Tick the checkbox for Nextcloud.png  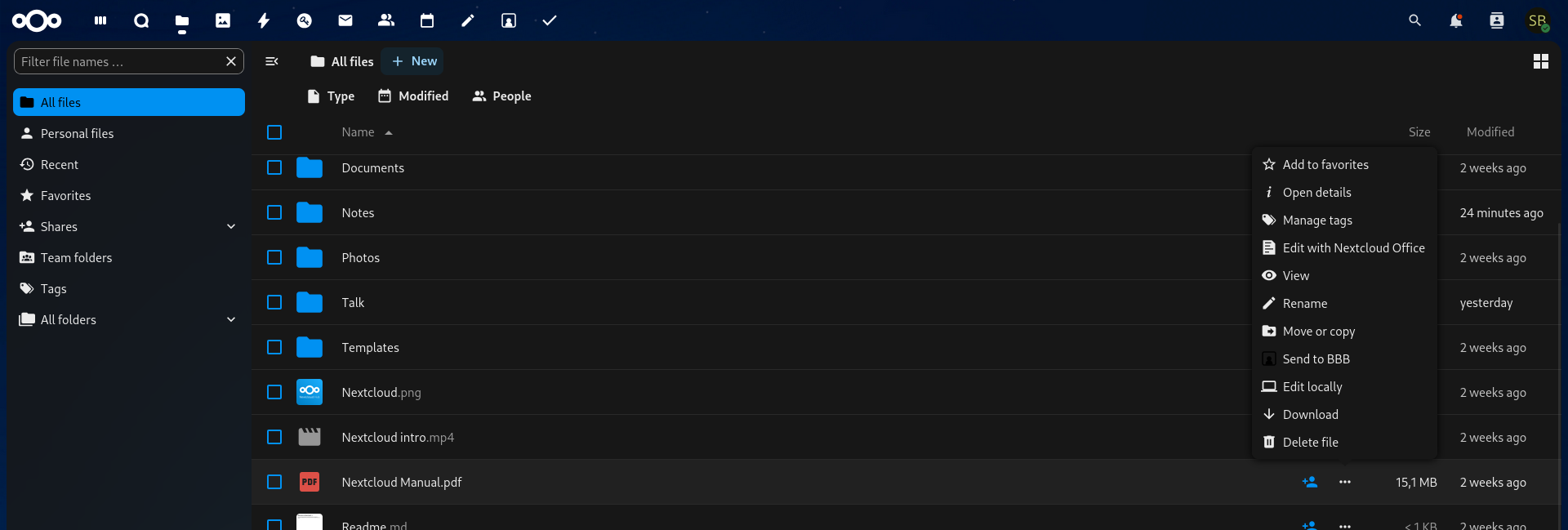274,392
